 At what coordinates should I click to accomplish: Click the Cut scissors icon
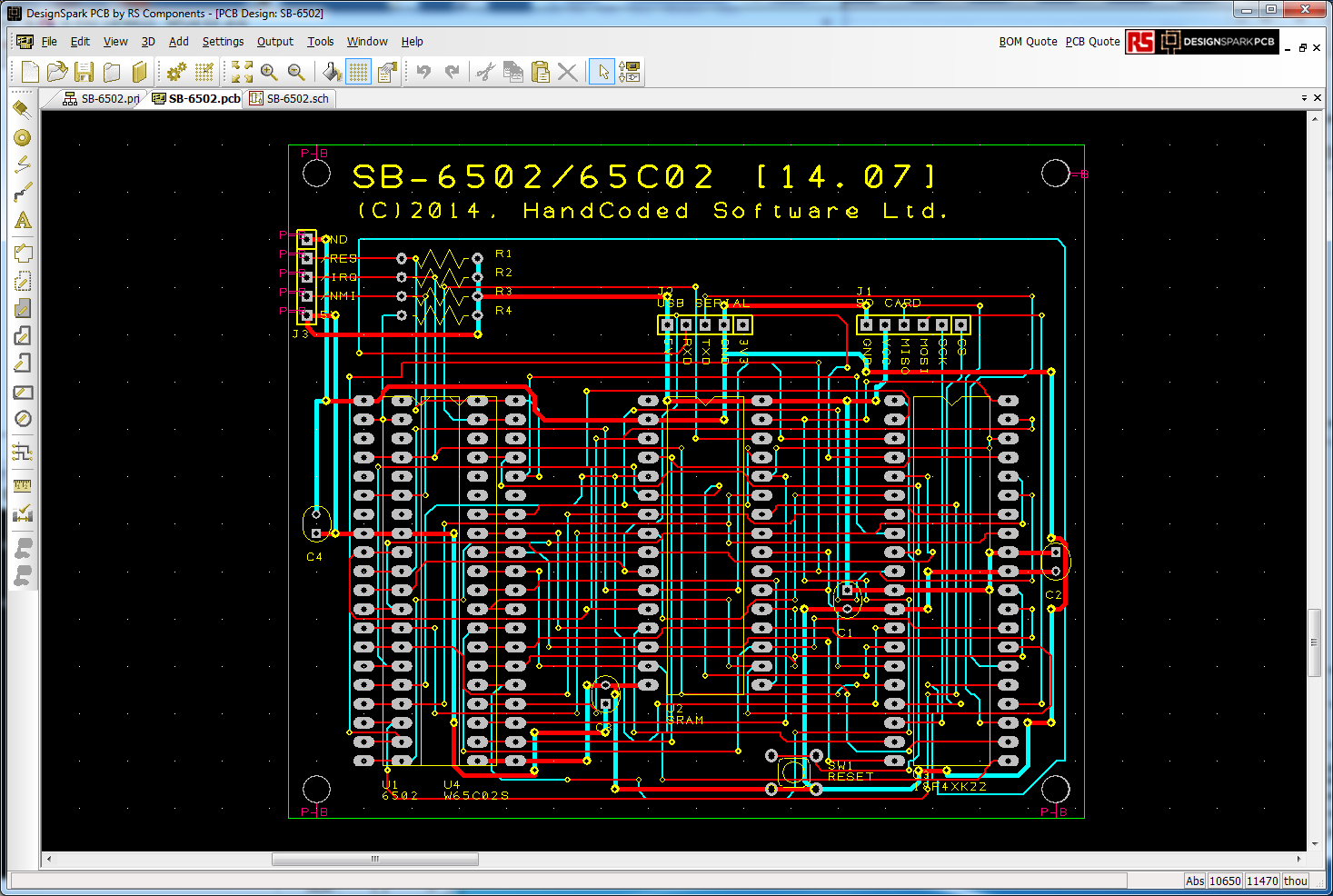coord(485,72)
